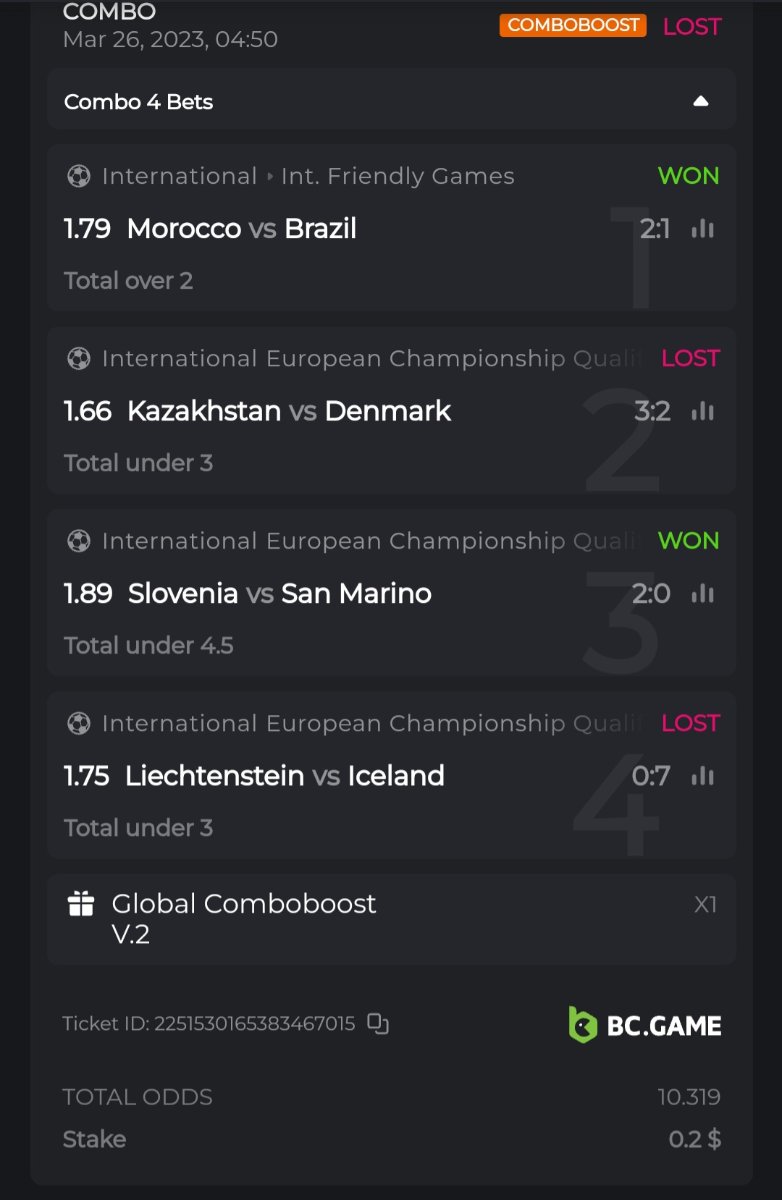Open the Slovenia vs San Marino match
The width and height of the screenshot is (782, 1200).
tap(280, 594)
